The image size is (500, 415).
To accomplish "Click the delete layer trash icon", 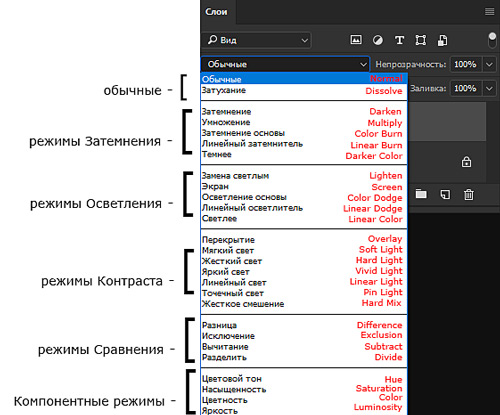I will pos(469,194).
